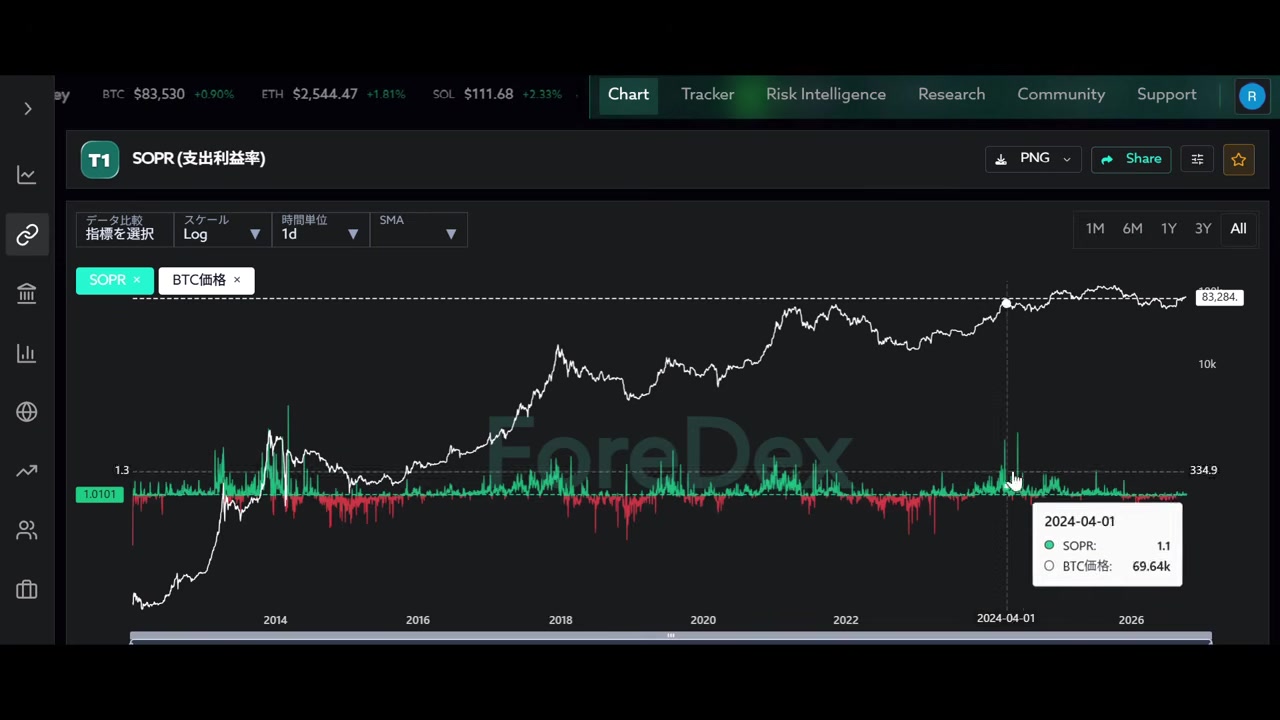1280x720 pixels.
Task: Click the BTC $83,530 ticker
Action: [x=167, y=94]
